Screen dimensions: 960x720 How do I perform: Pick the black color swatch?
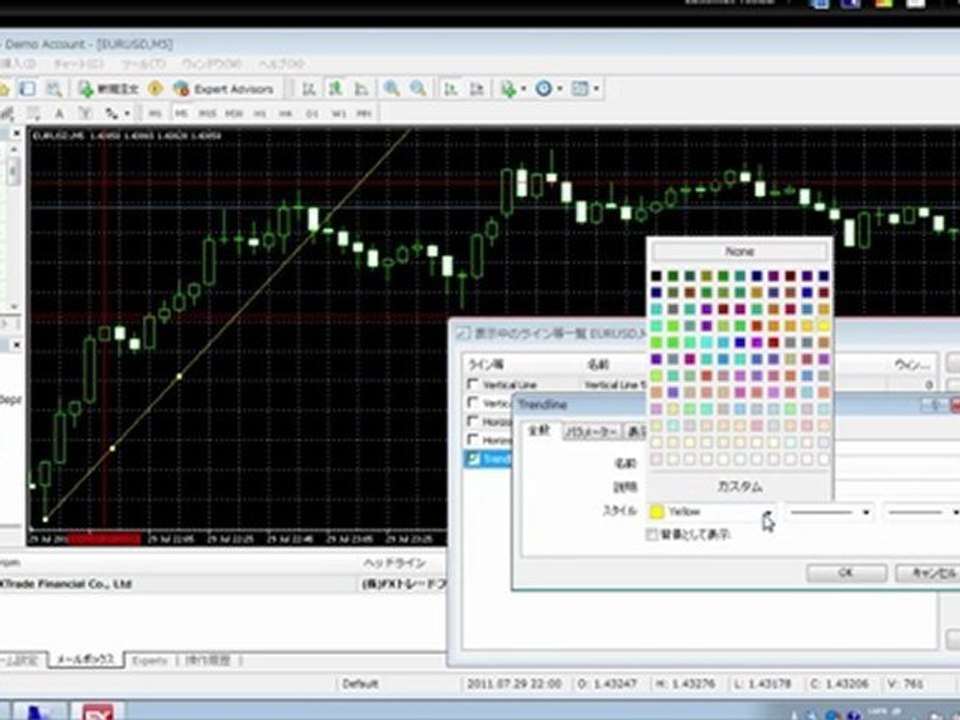coord(656,277)
